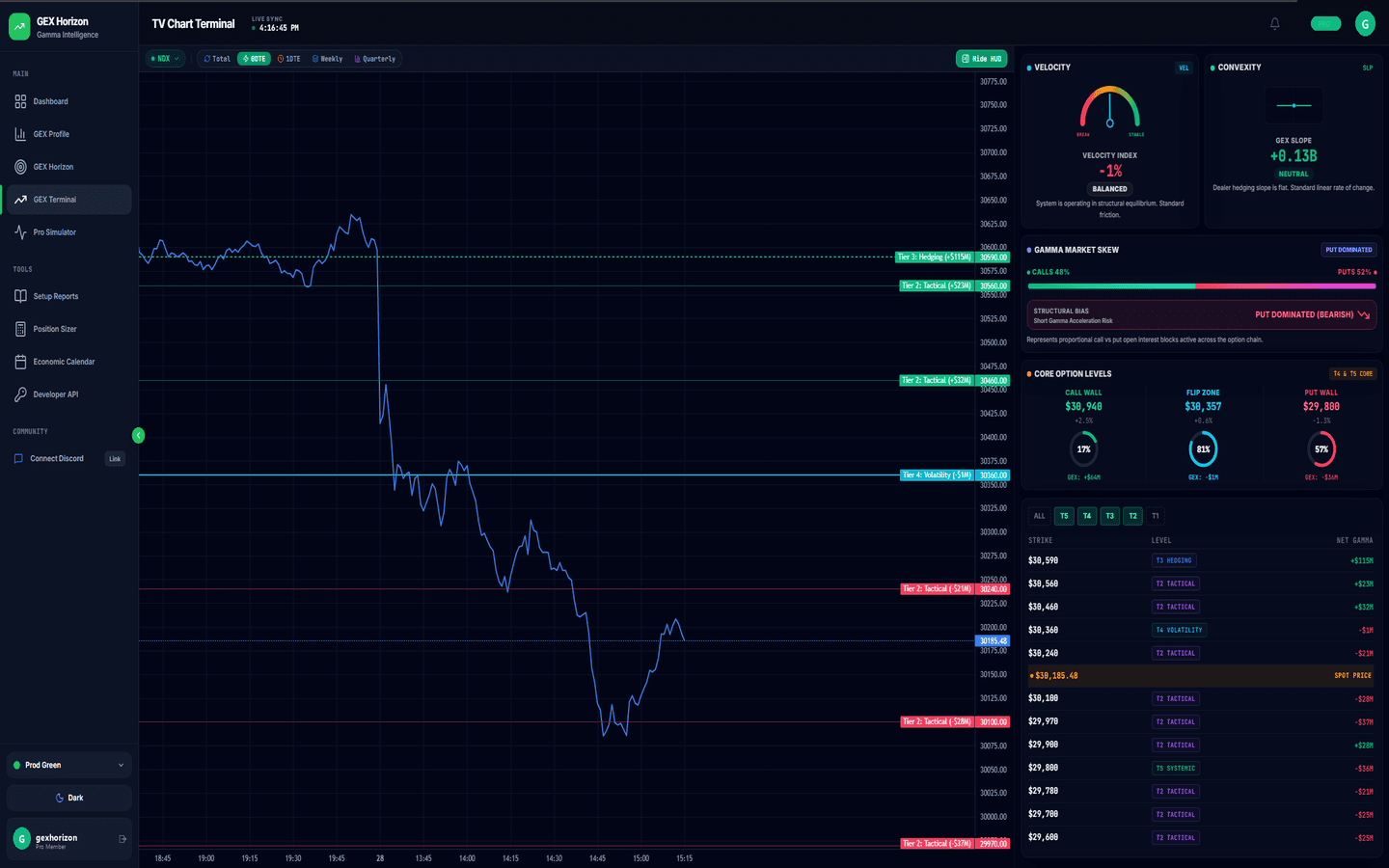
Task: Toggle the Dark theme button
Action: (x=69, y=798)
